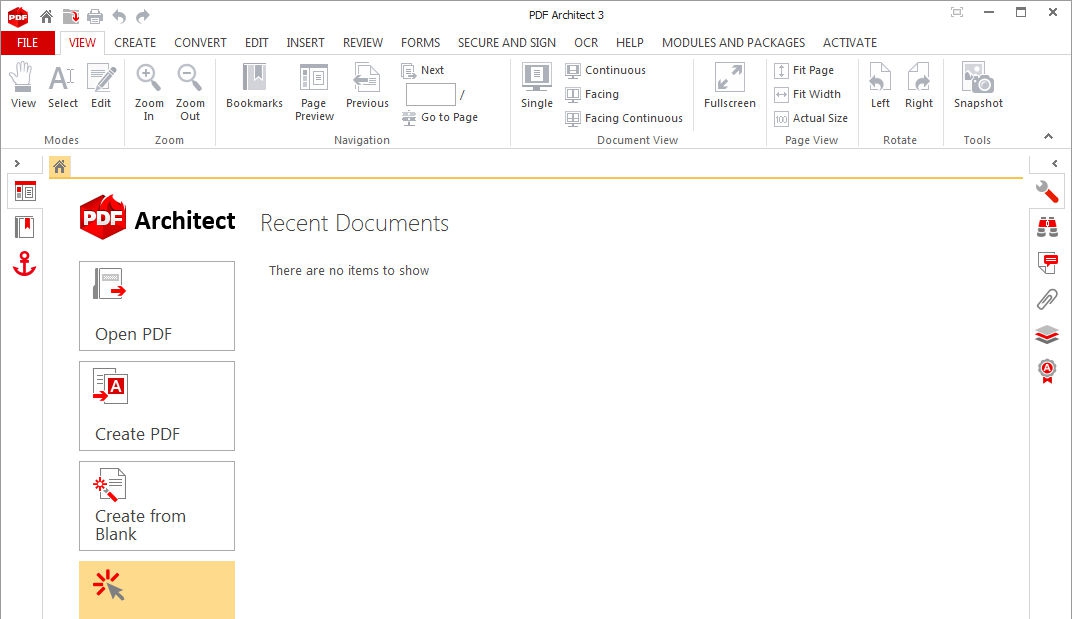1072x619 pixels.
Task: Select the page thumbnails icon in the left sidebar
Action: [25, 192]
